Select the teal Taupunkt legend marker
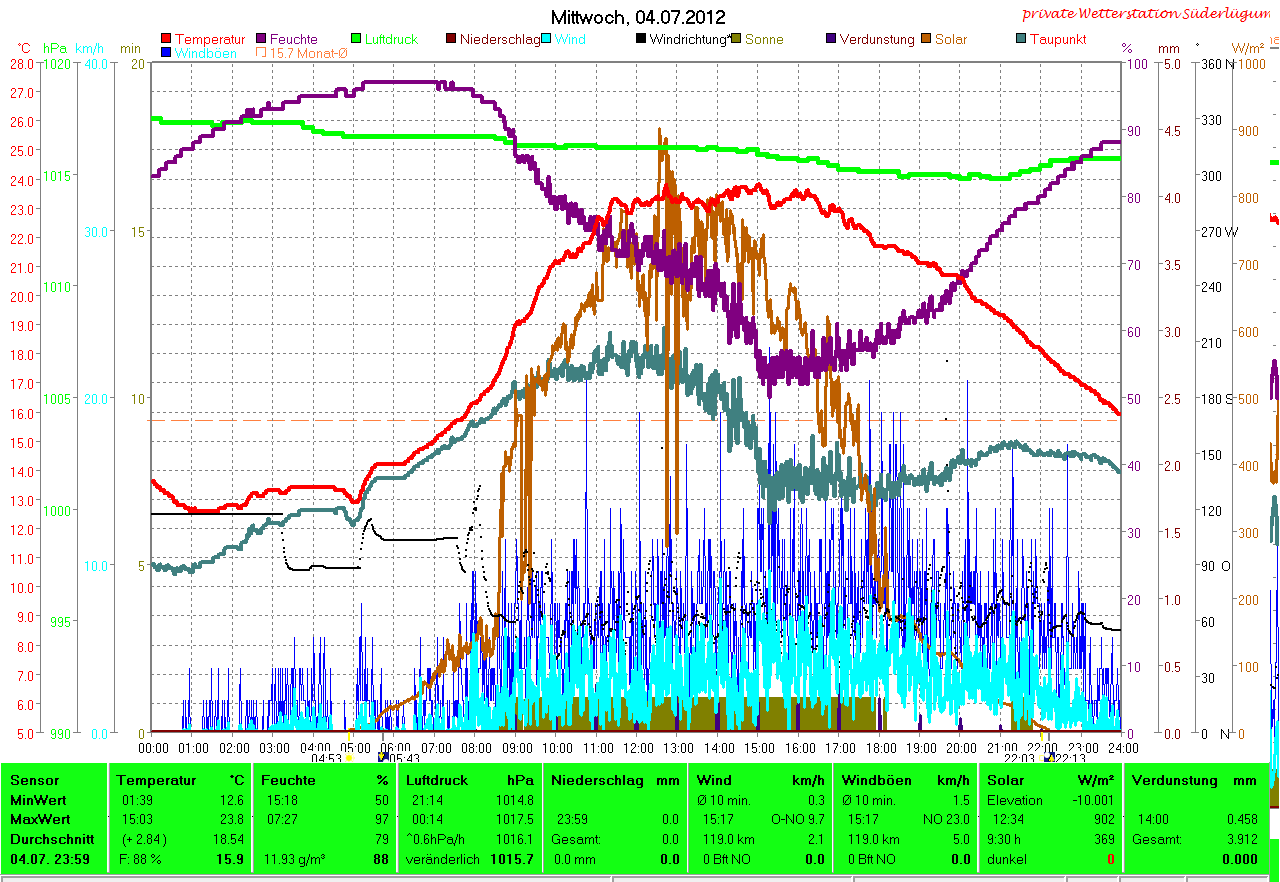The width and height of the screenshot is (1280, 882). [x=1021, y=40]
